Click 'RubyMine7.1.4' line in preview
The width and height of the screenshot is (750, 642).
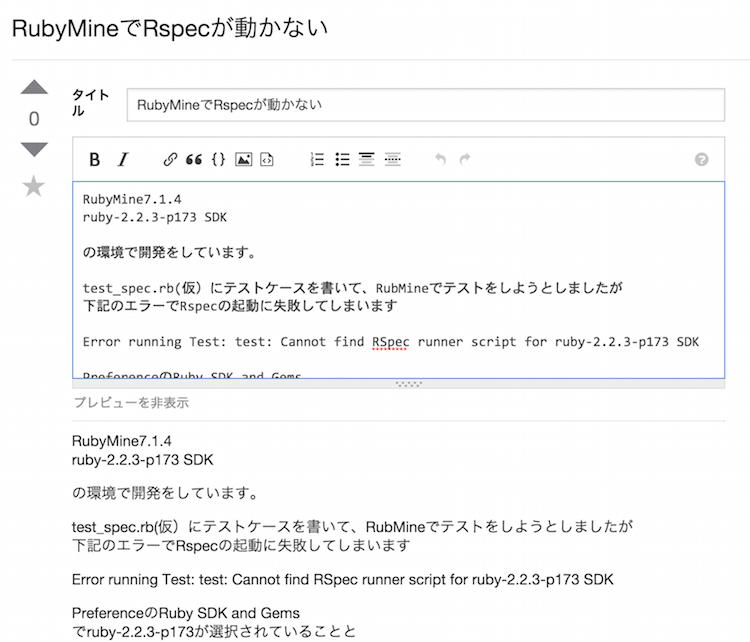121,441
